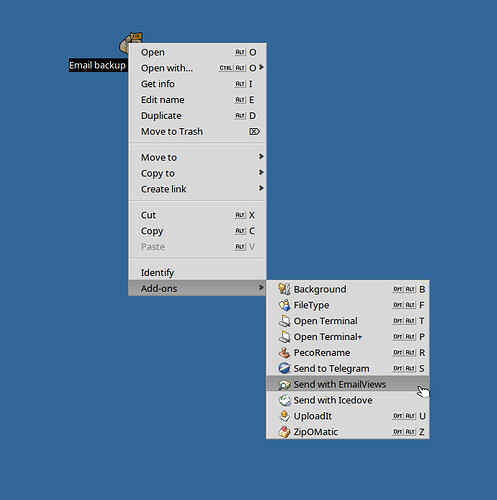Click the UploadIt icon
The image size is (497, 500).
284,416
